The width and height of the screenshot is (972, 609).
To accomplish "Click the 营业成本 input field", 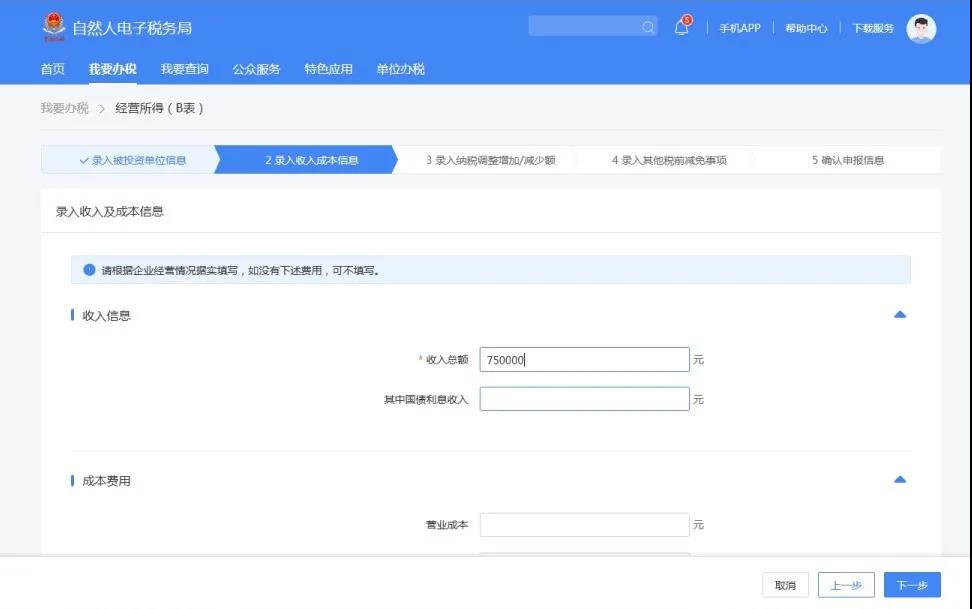I will pos(585,524).
